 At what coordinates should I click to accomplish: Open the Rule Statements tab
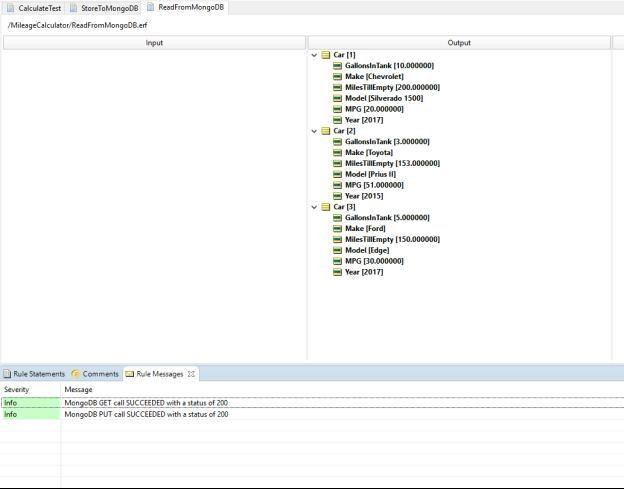click(x=38, y=374)
